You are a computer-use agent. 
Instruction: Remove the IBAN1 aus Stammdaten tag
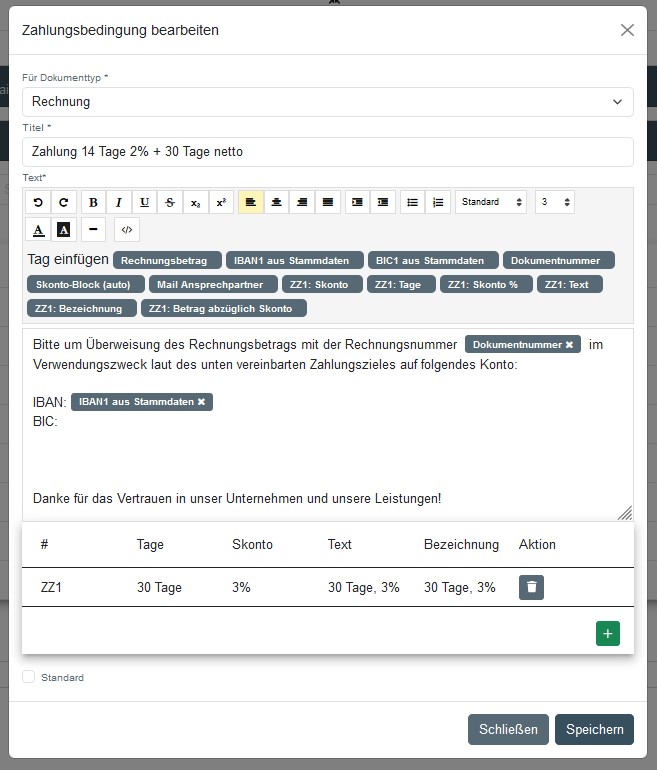(x=201, y=402)
